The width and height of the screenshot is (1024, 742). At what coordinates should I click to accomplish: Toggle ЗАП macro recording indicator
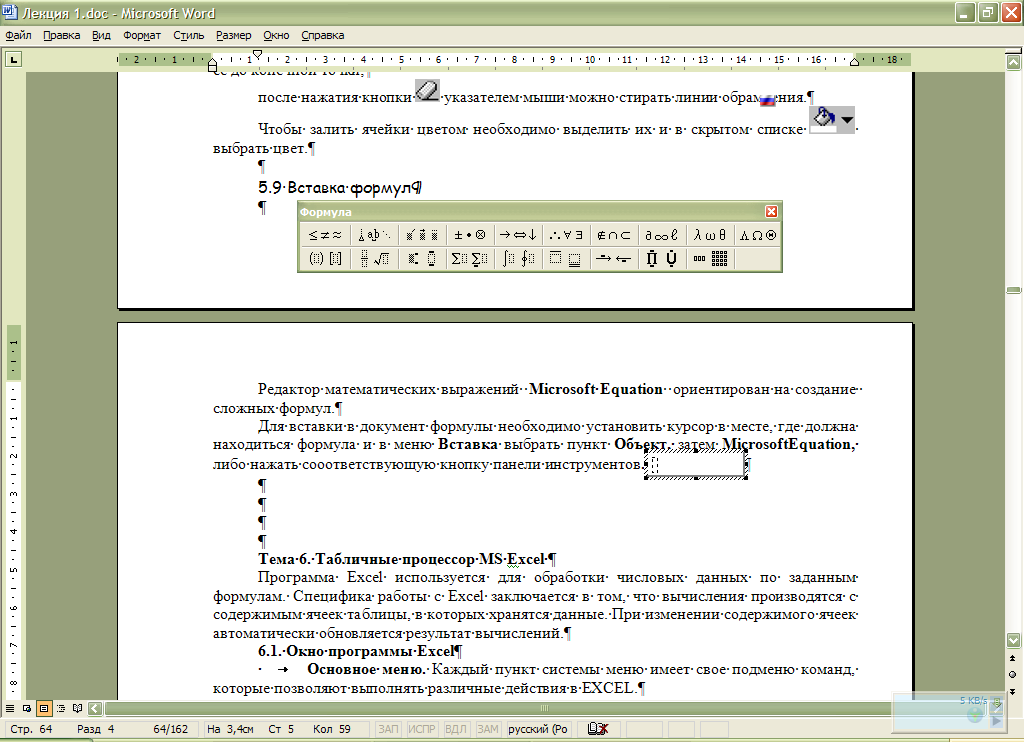click(x=388, y=729)
